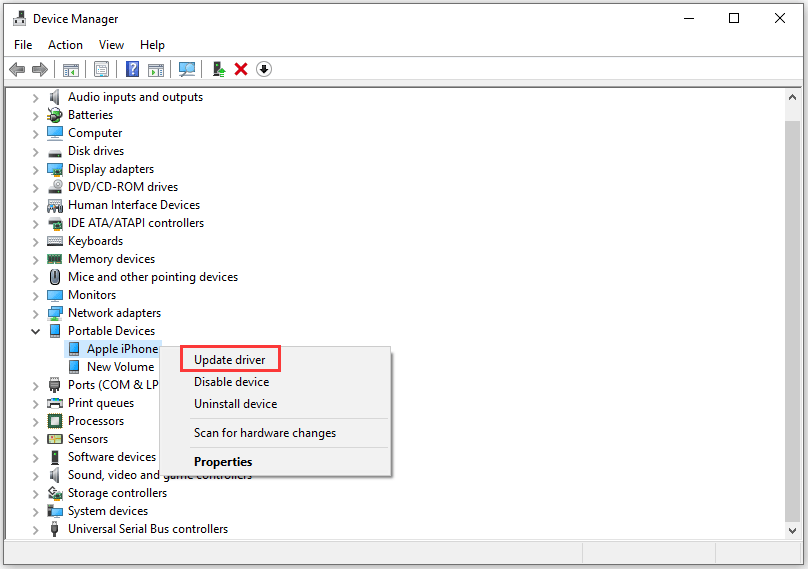Click the DVD/CD-ROM drives icon
This screenshot has height=569, width=808.
point(55,187)
